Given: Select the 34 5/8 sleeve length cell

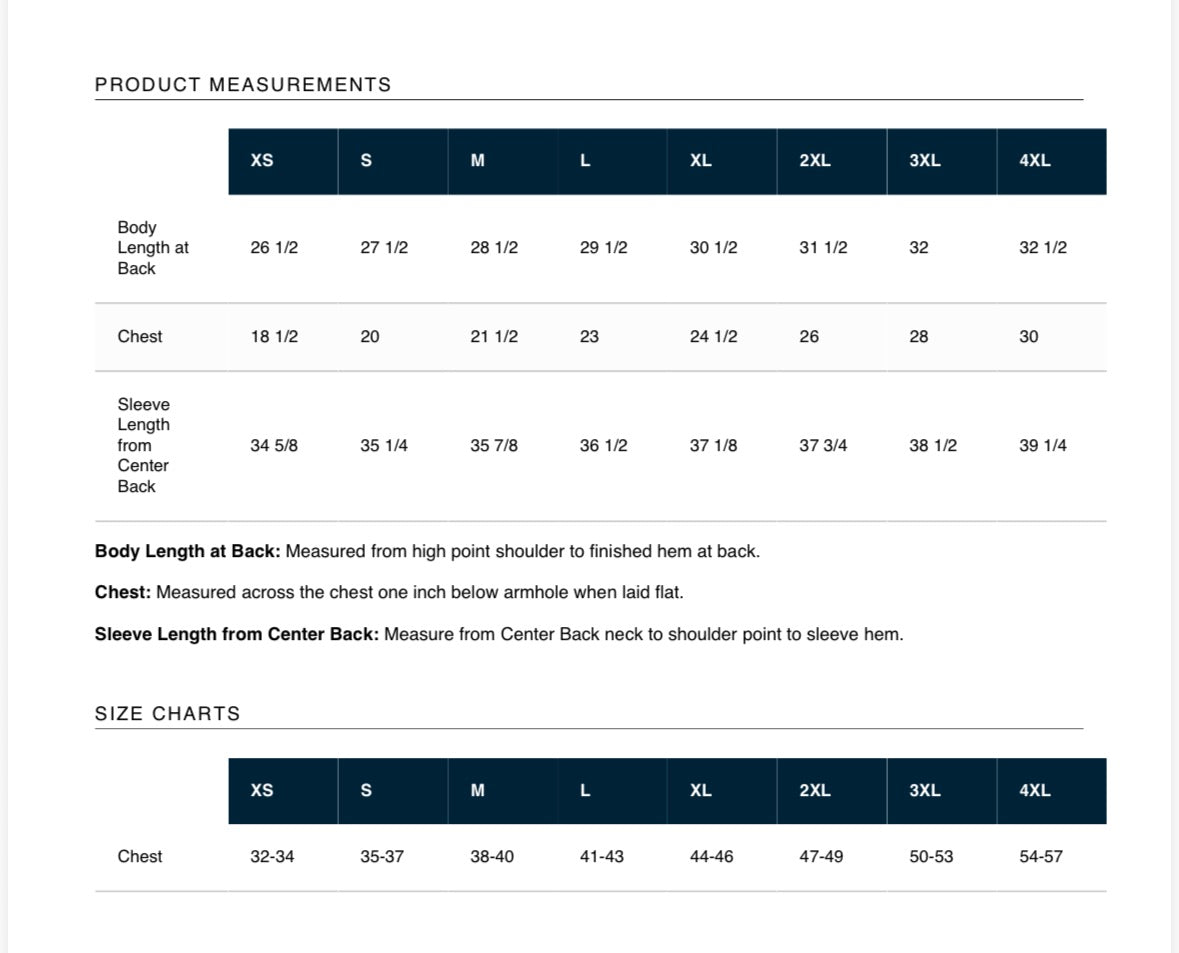Looking at the screenshot, I should pyautogui.click(x=274, y=446).
